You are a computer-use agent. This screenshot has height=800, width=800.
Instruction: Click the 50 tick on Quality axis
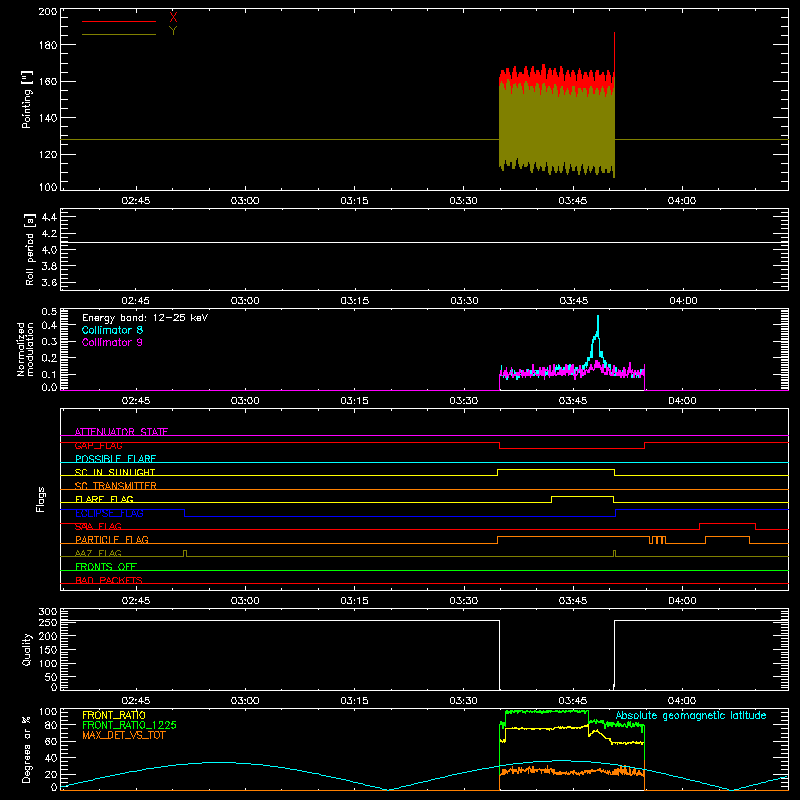point(51,677)
